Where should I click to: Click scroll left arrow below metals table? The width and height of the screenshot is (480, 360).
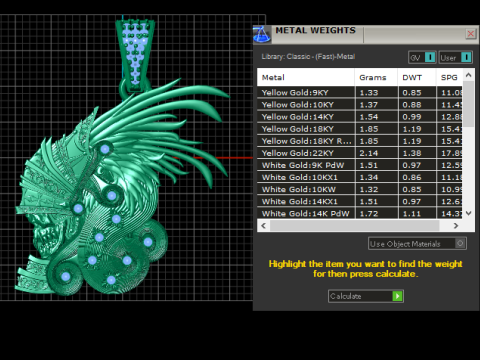(263, 226)
